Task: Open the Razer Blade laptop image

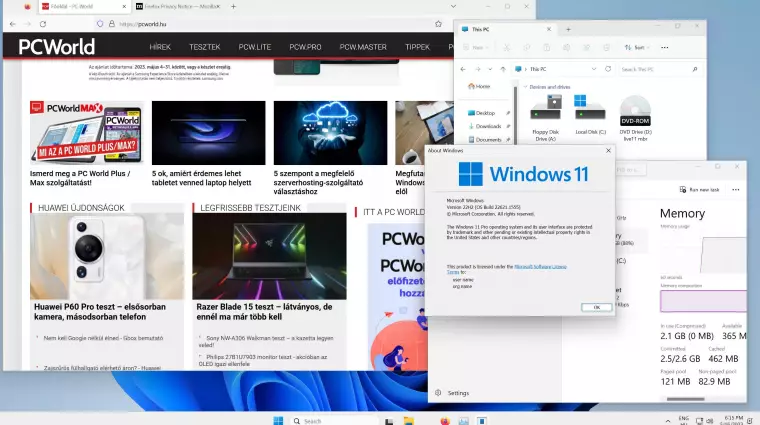Action: click(x=269, y=256)
